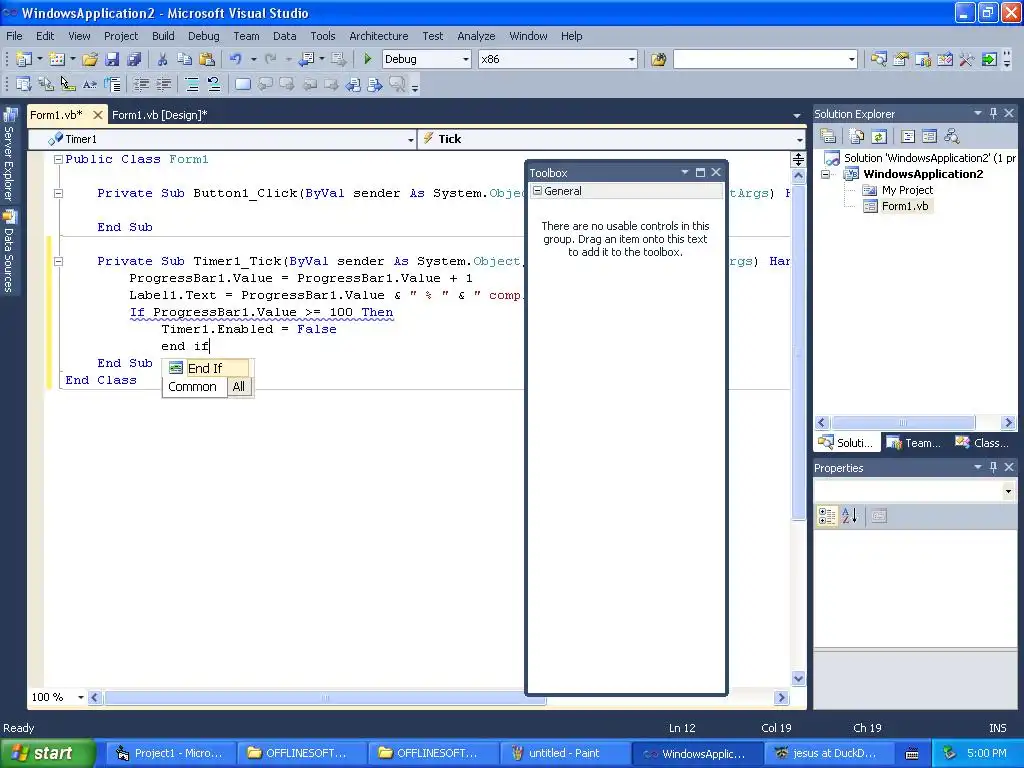
Task: Open the Toolbox via the hammer-wrench icon
Action: (x=967, y=59)
